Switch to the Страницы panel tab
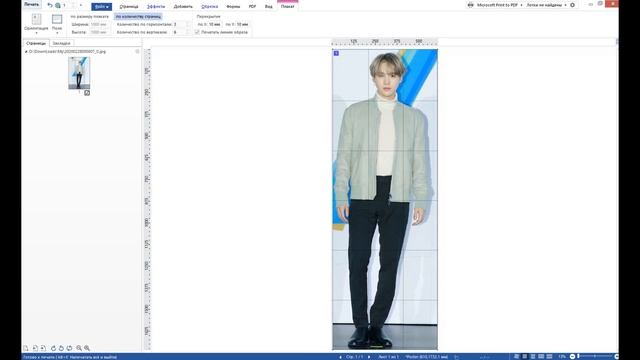Screen dimensions: 640x360 point(36,43)
